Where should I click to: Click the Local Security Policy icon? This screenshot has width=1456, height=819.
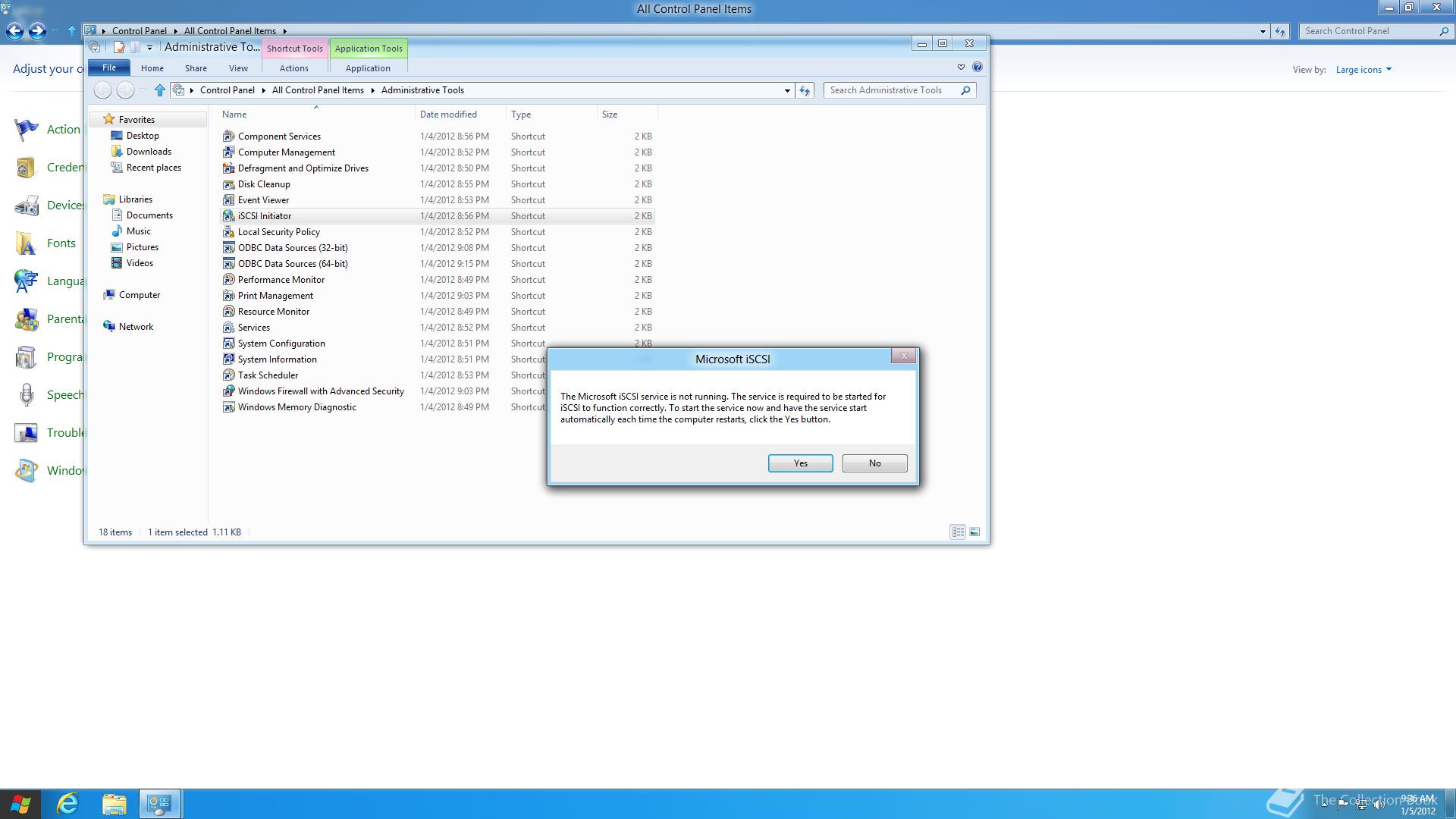228,232
